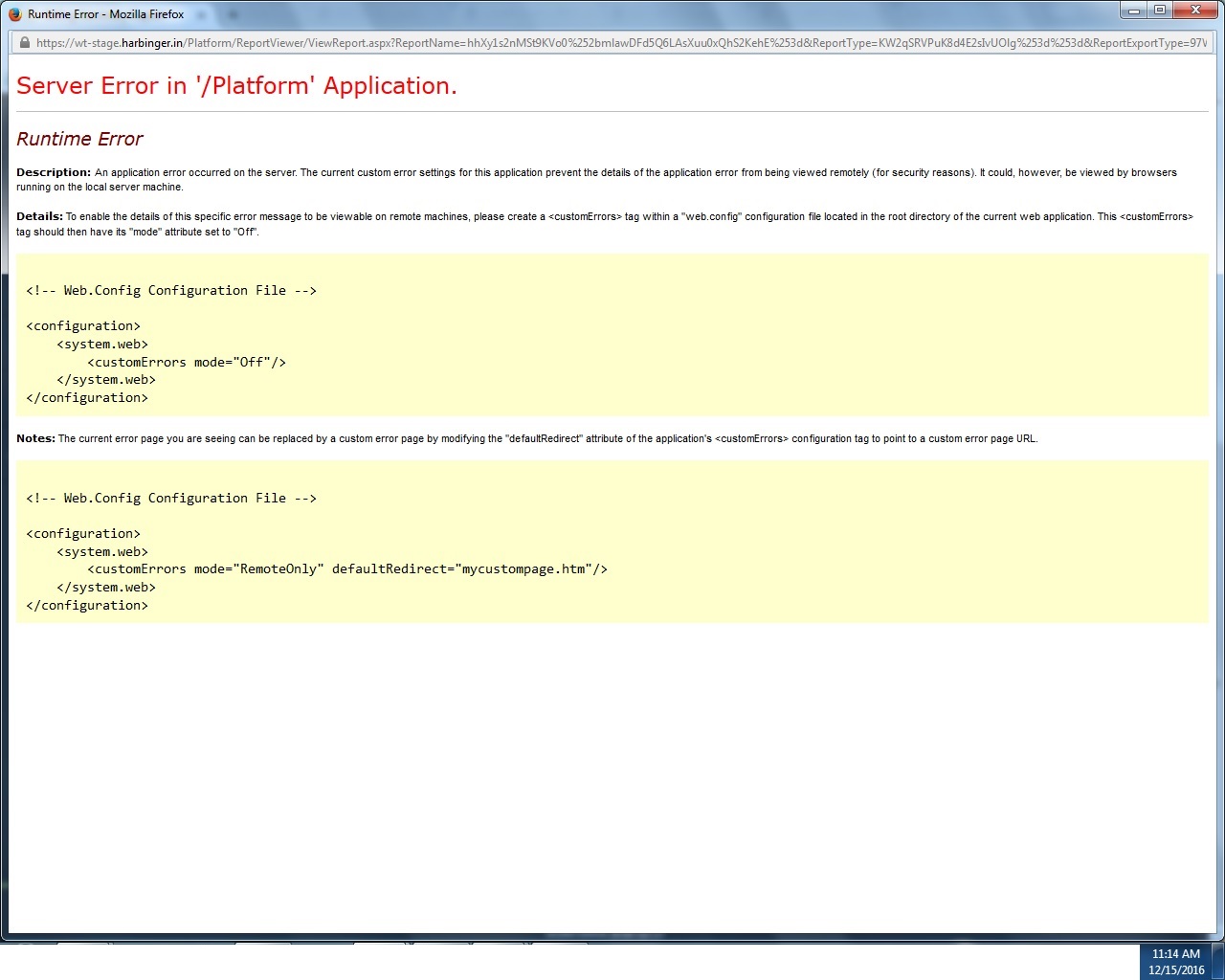Click the 'Runtime Error' subheading

tap(79, 139)
